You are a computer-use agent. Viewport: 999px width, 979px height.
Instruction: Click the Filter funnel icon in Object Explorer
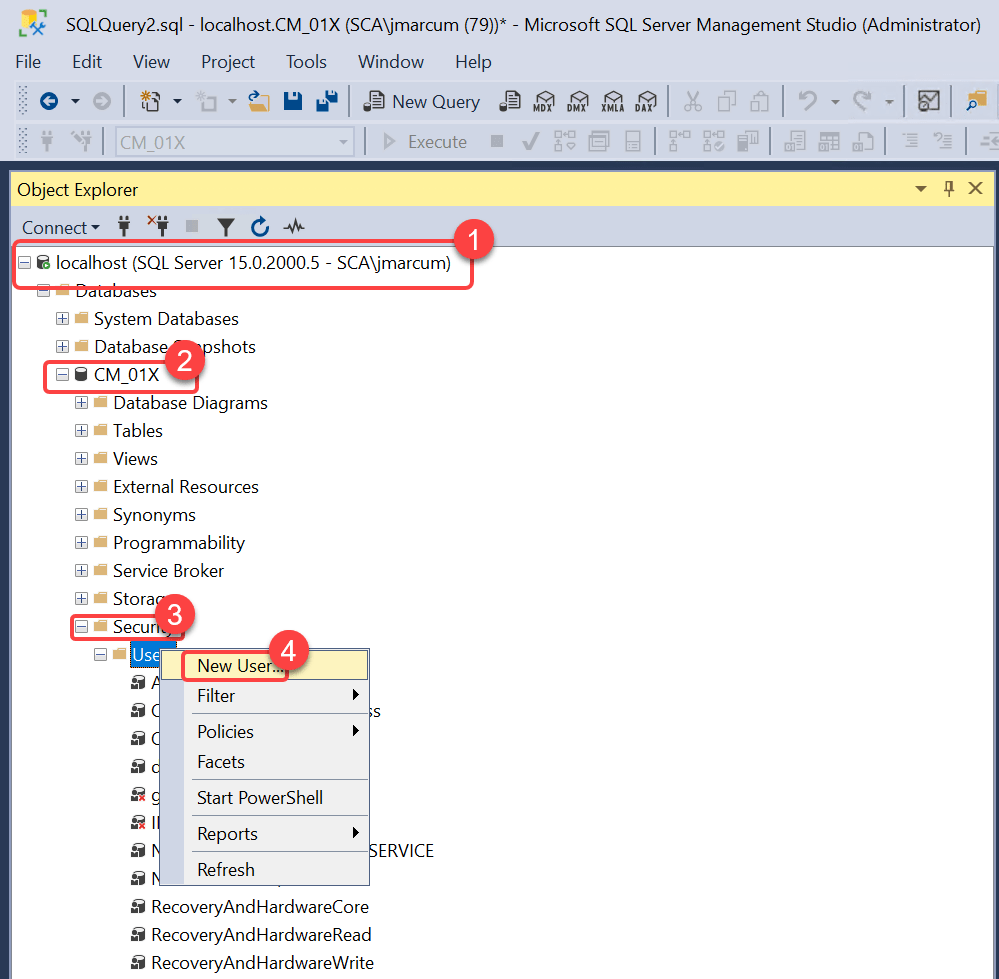click(x=226, y=227)
